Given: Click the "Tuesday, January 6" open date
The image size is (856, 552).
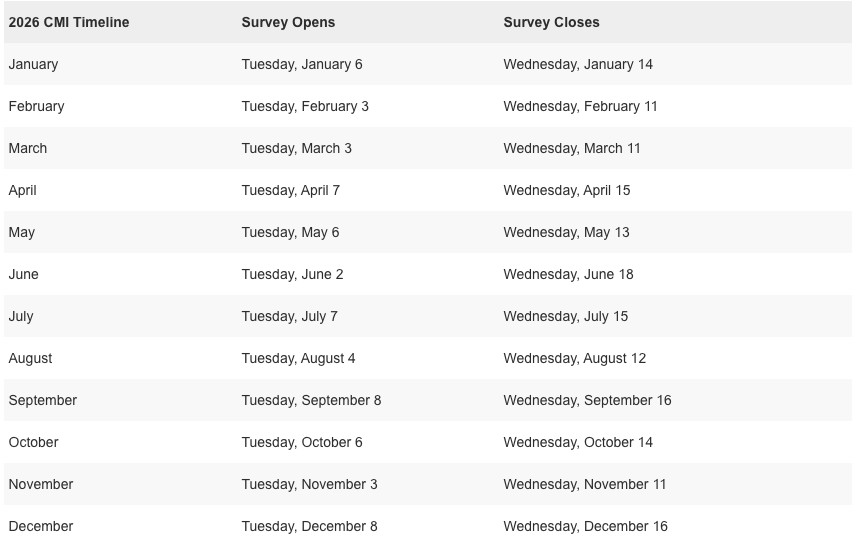Looking at the screenshot, I should pyautogui.click(x=302, y=64).
